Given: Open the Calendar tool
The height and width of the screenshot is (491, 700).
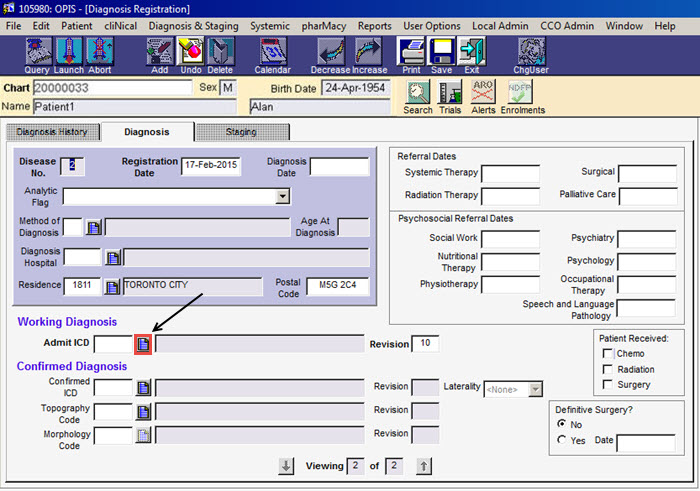Looking at the screenshot, I should pyautogui.click(x=272, y=51).
